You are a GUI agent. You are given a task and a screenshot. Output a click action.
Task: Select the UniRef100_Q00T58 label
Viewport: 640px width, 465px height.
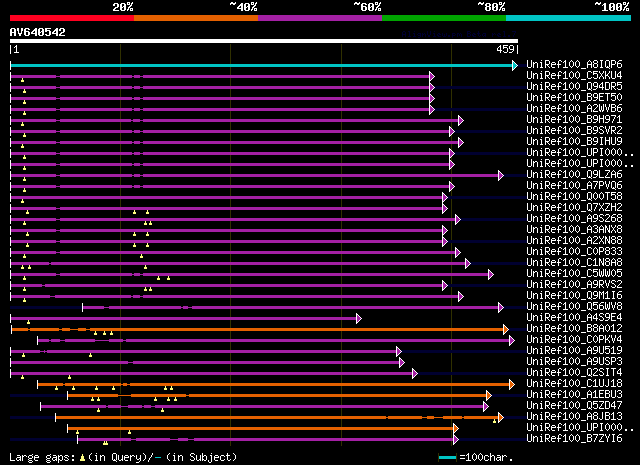tap(574, 197)
